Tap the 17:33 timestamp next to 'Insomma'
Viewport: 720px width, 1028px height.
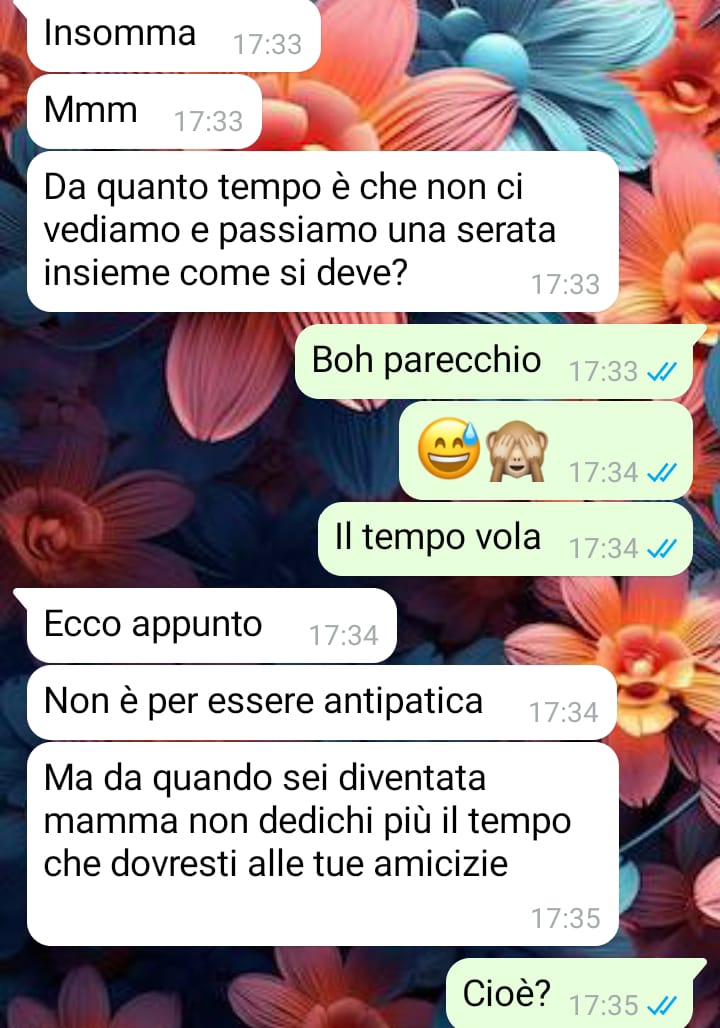point(268,45)
